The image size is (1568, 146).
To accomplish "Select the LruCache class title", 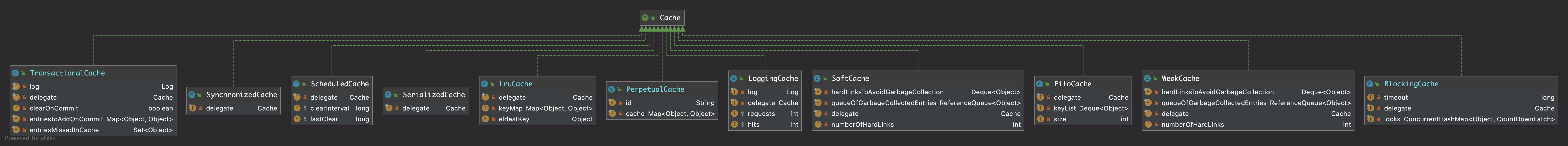I will coord(516,84).
